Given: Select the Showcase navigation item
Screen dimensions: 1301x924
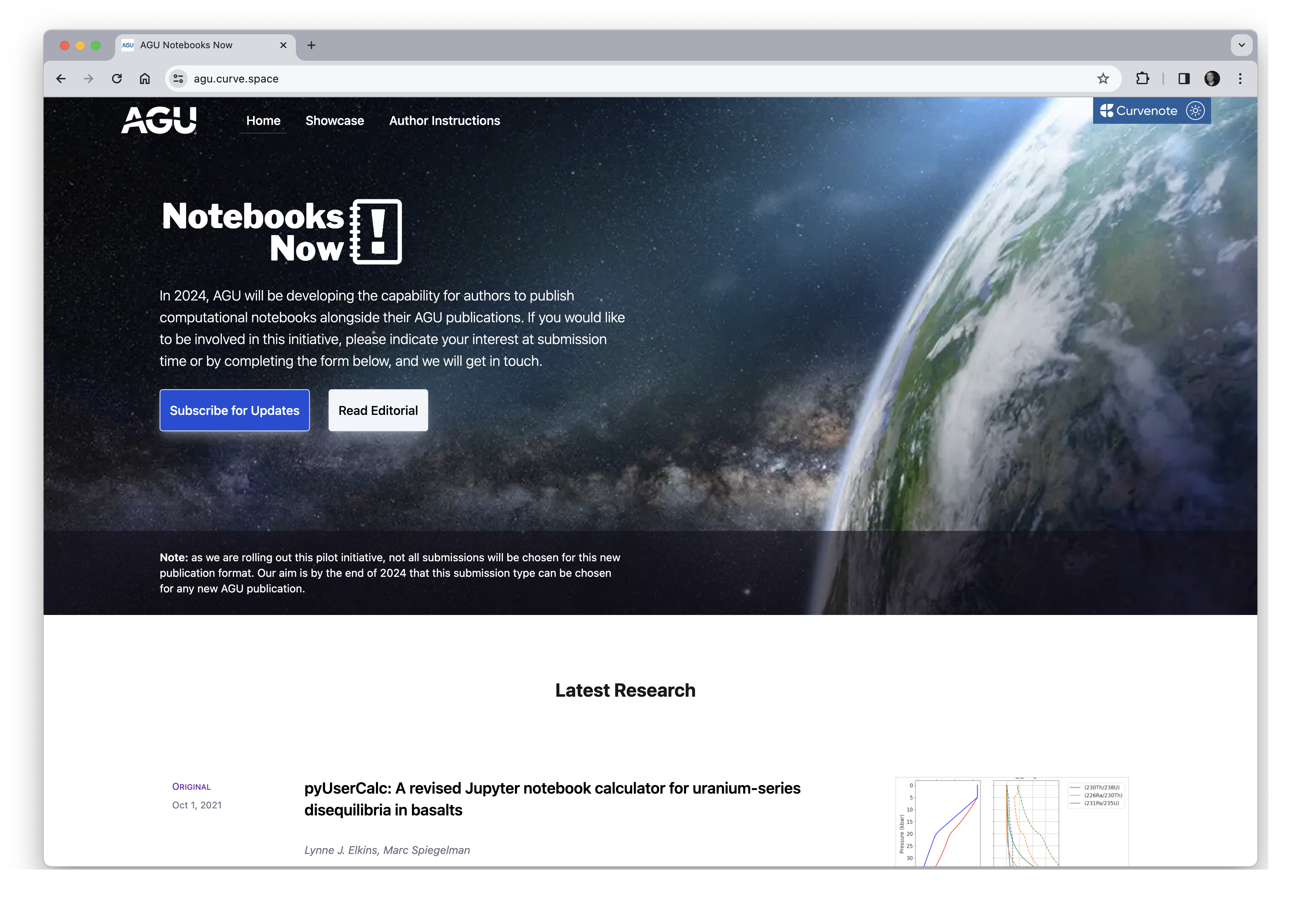Looking at the screenshot, I should click(x=335, y=121).
